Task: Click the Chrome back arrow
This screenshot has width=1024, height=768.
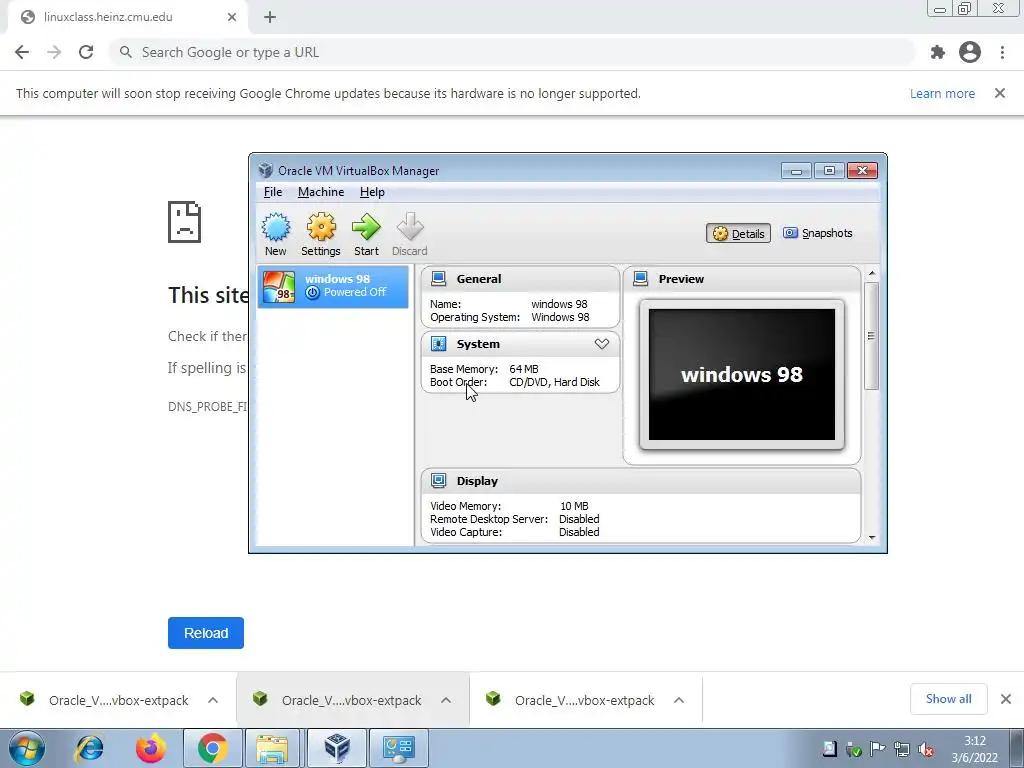Action: click(22, 52)
